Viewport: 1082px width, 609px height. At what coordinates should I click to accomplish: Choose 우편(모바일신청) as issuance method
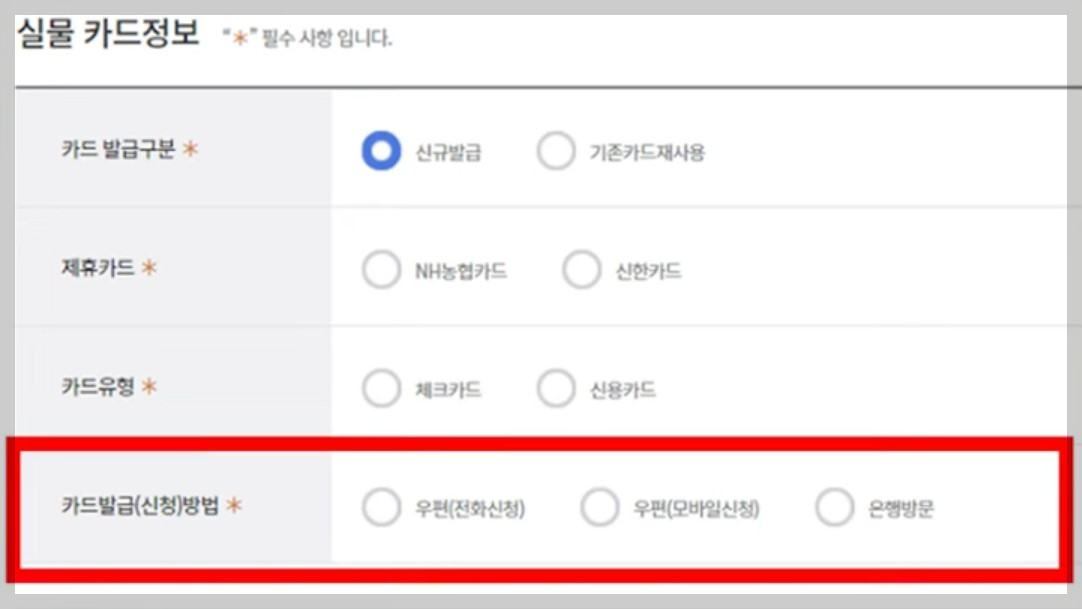click(x=598, y=508)
